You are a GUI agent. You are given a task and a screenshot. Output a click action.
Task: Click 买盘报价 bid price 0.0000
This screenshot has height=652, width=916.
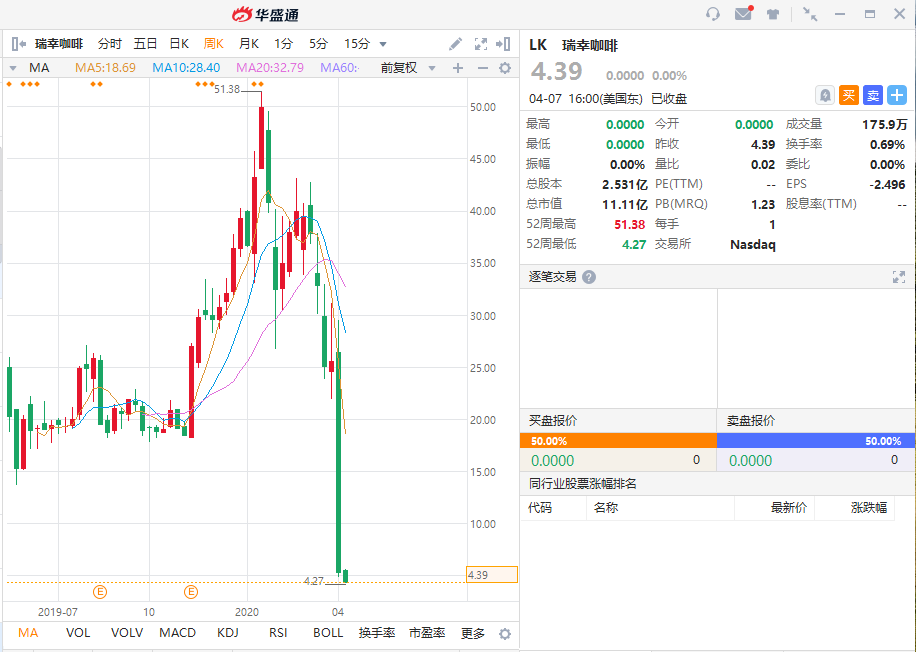(553, 461)
